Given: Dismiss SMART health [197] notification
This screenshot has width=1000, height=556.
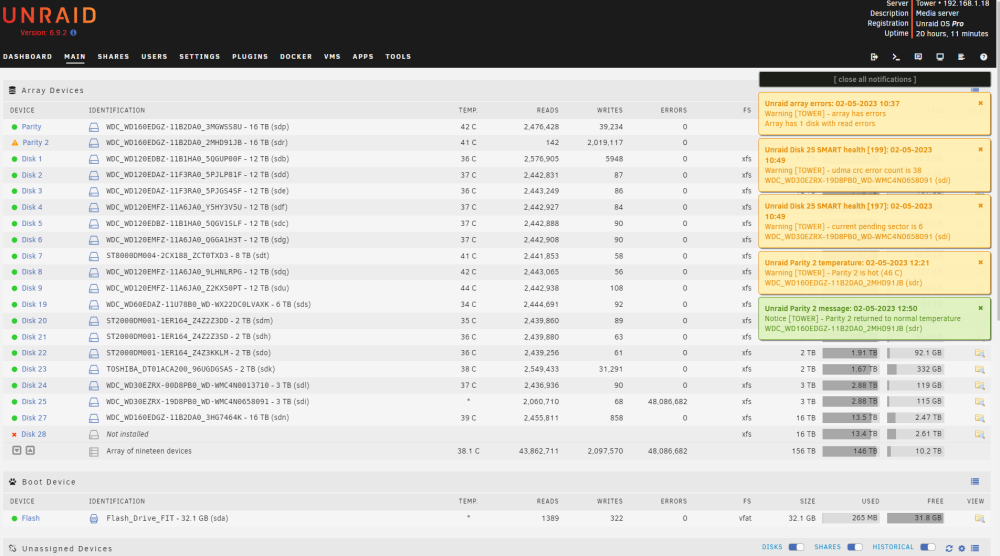Looking at the screenshot, I should coord(981,206).
